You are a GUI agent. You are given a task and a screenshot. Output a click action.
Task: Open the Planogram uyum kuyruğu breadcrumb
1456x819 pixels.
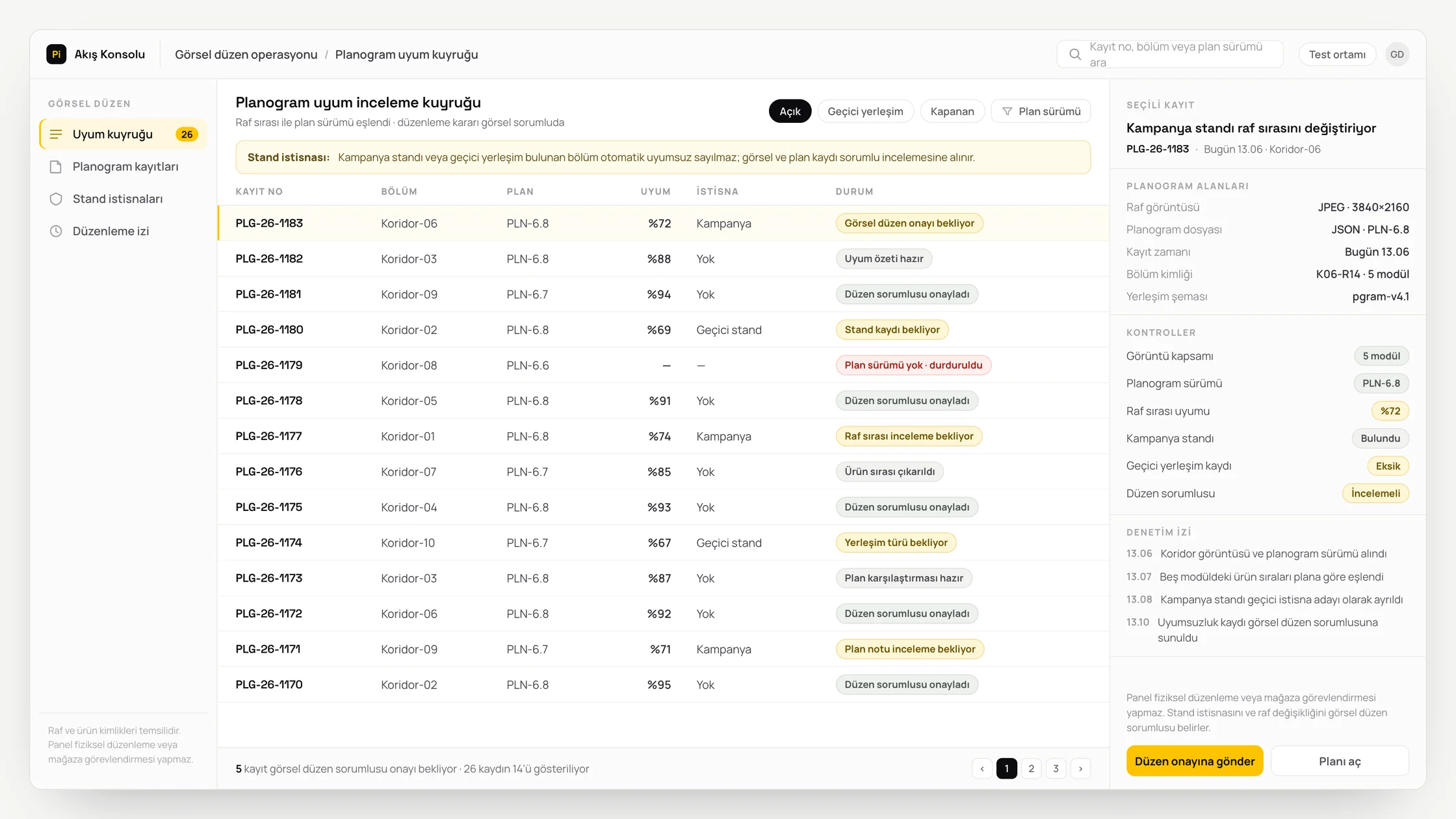click(x=407, y=55)
